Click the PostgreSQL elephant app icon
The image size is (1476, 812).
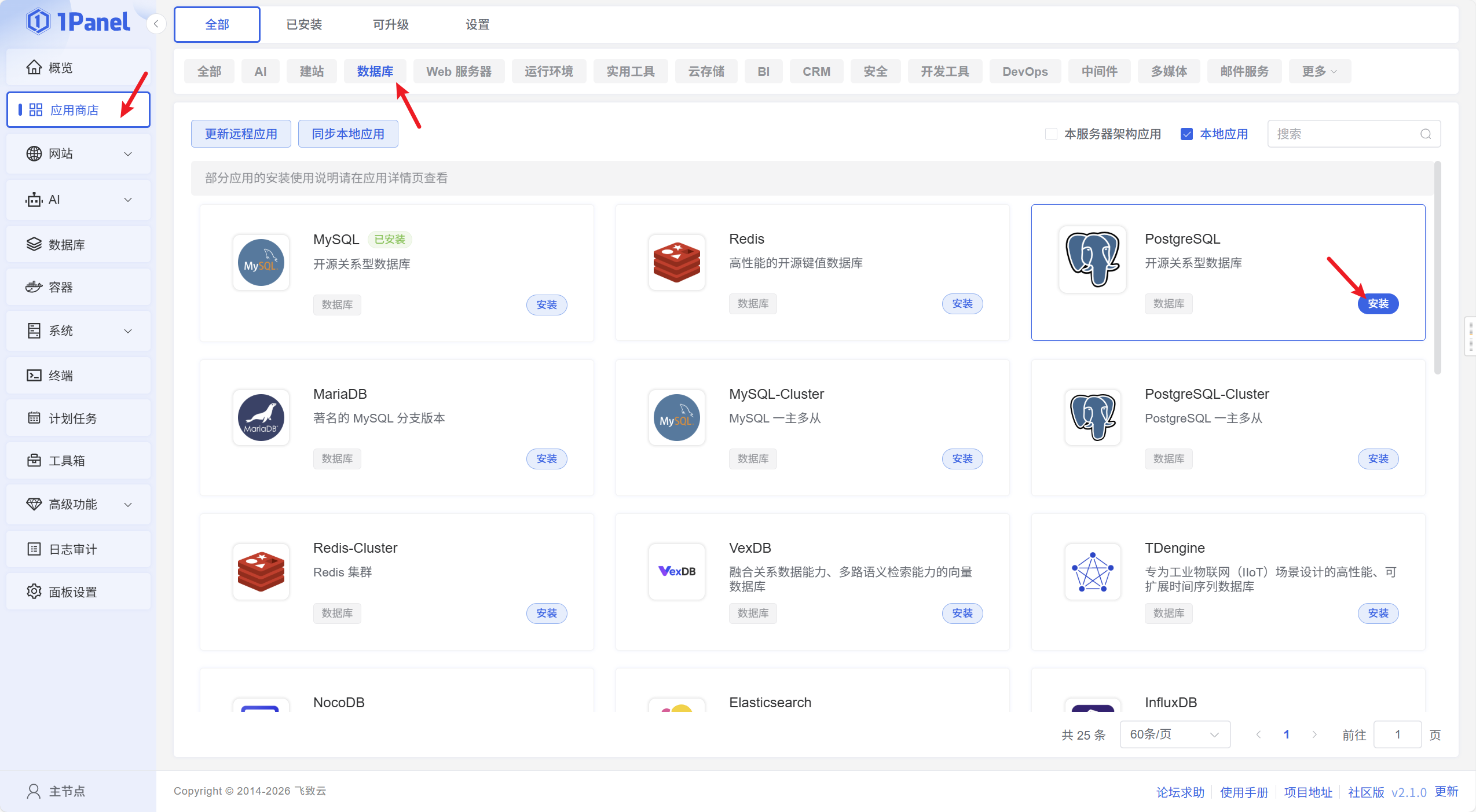tap(1092, 260)
